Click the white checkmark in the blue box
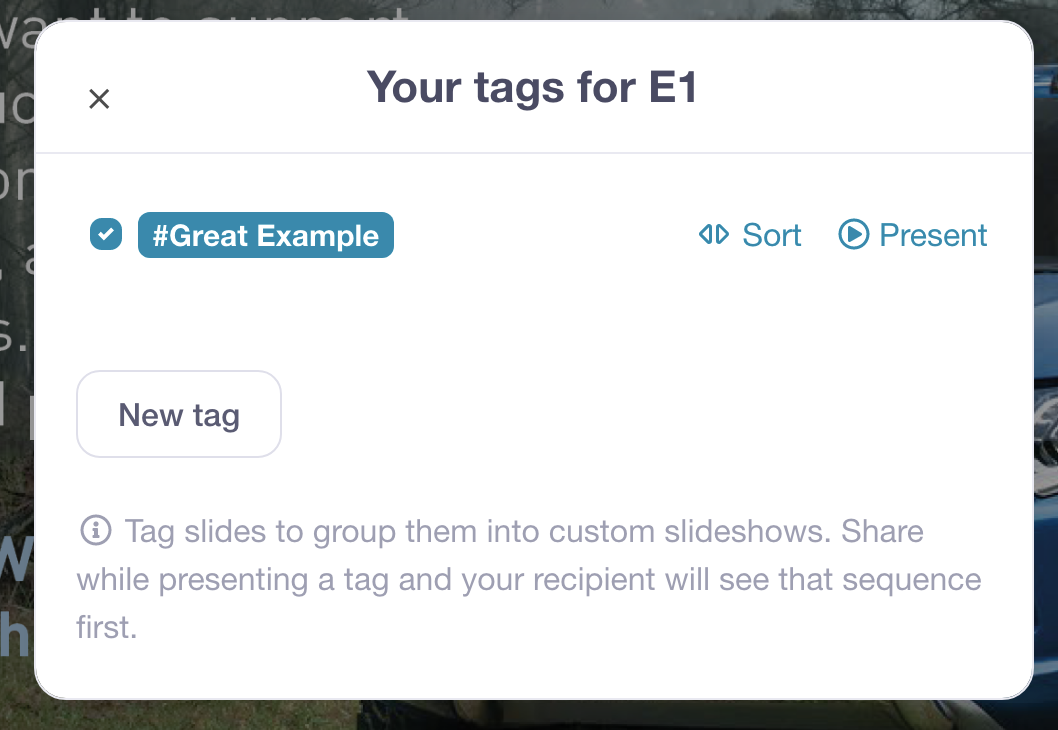 point(106,235)
